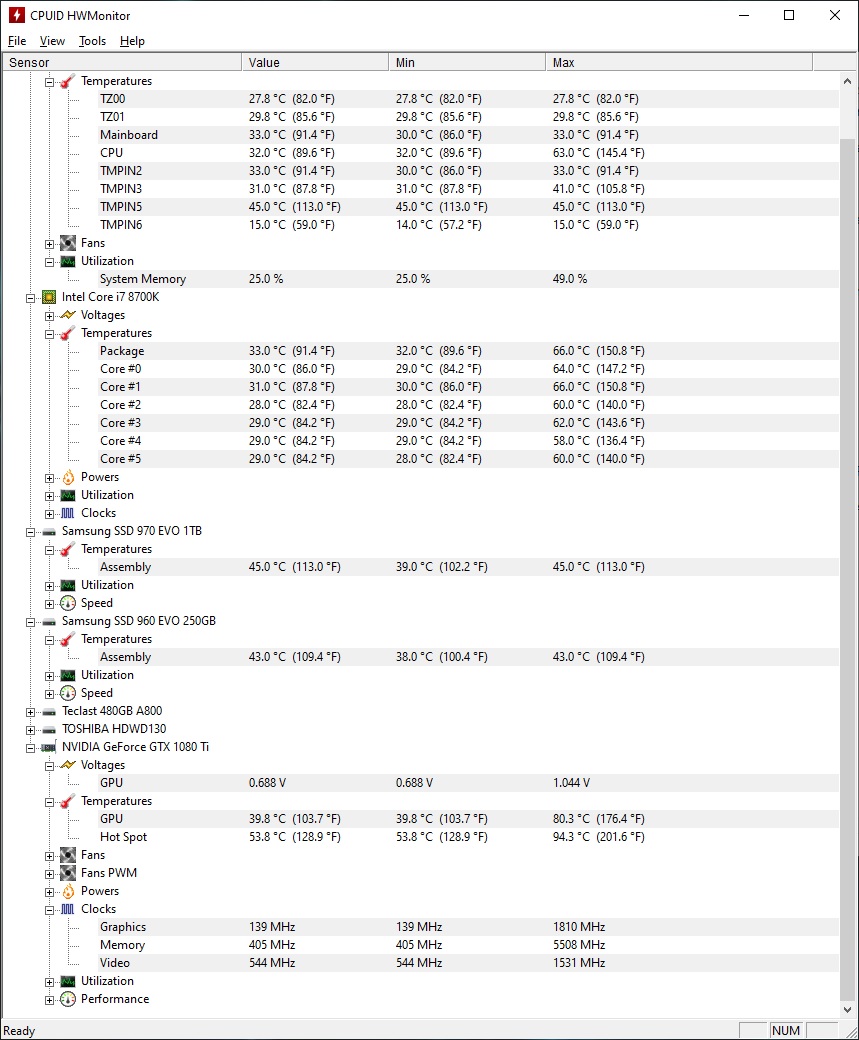Click the TOSHIBA HDWD130 drive icon
The height and width of the screenshot is (1040, 859).
pyautogui.click(x=49, y=729)
